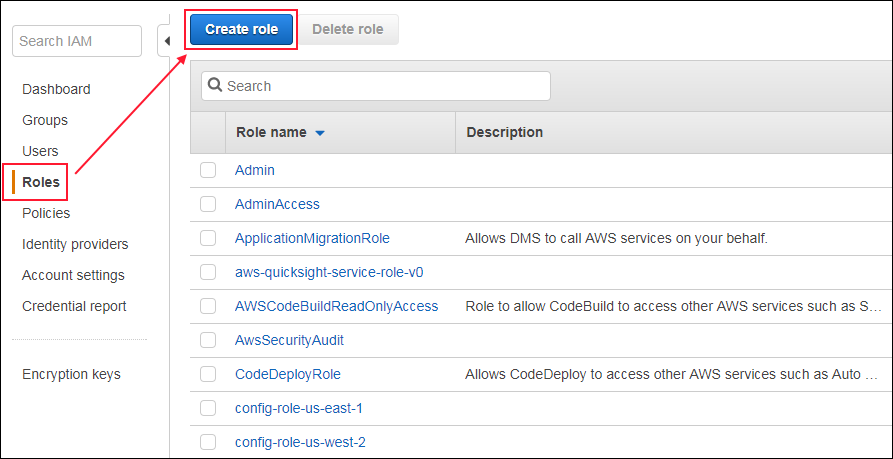Open aws-quicksight-service-role-v0 role
Screen dimensions: 893x459
(329, 272)
